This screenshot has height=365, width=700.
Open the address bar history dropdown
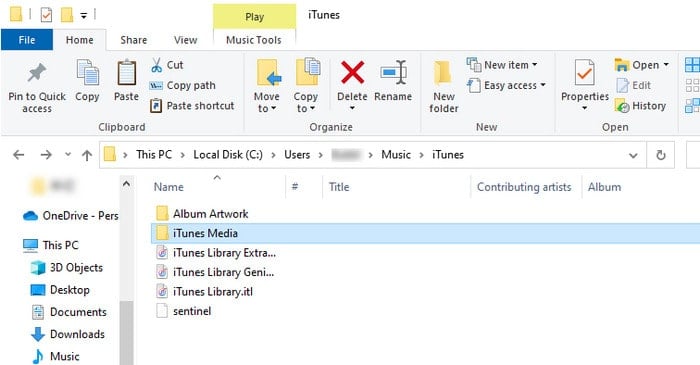(633, 155)
